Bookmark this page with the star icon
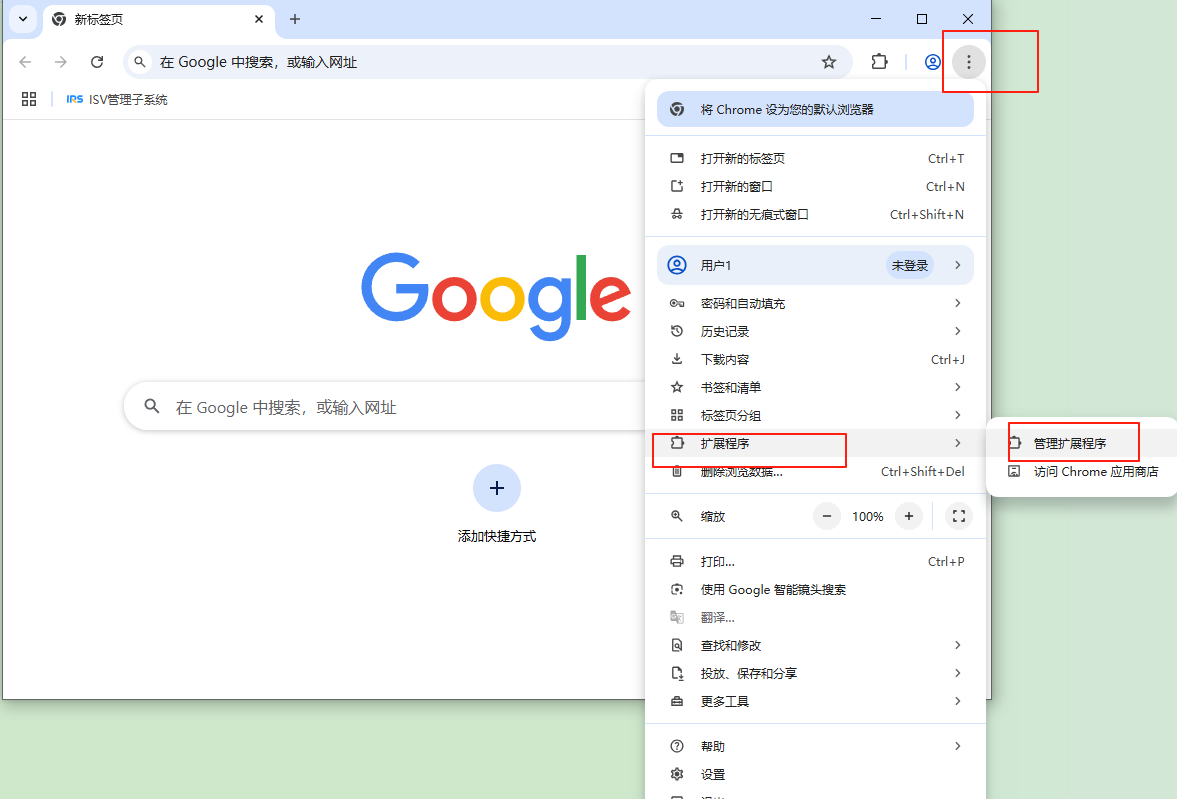Screen dimensions: 1177x799 point(829,62)
